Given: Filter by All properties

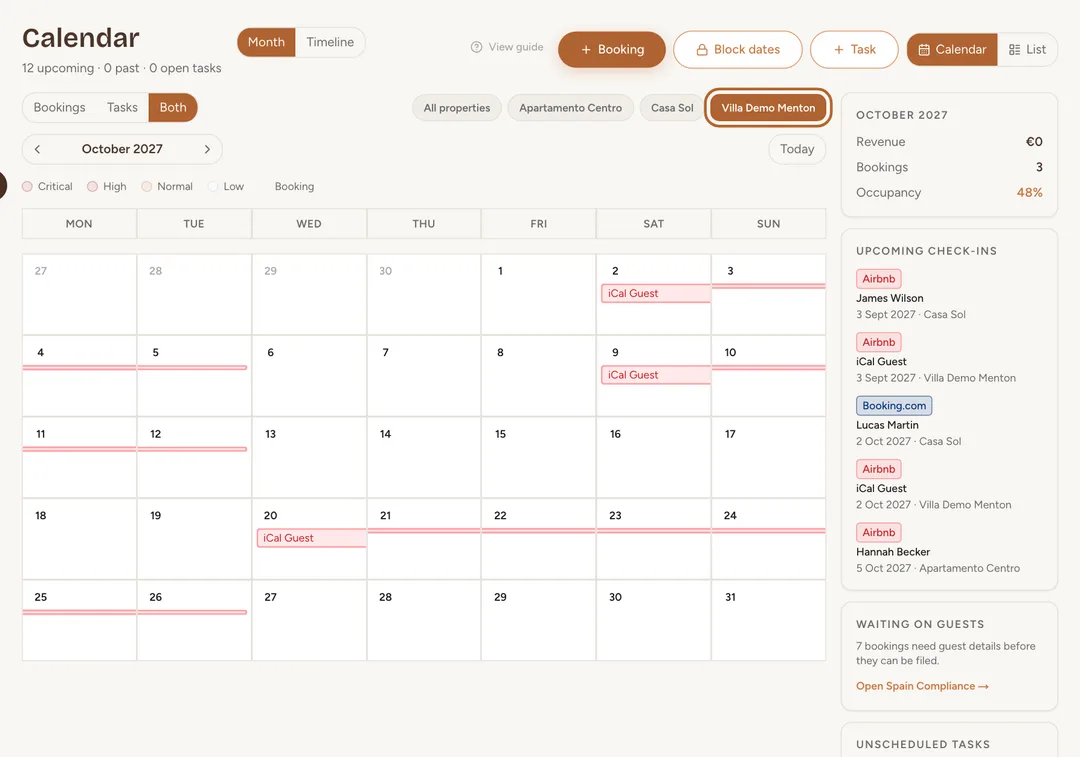Looking at the screenshot, I should pos(457,108).
